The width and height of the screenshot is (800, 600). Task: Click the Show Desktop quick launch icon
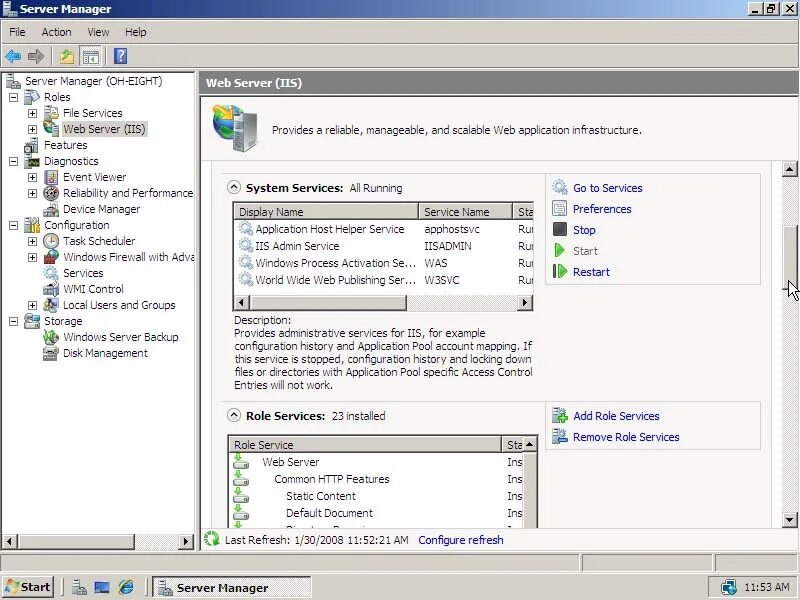(x=102, y=588)
